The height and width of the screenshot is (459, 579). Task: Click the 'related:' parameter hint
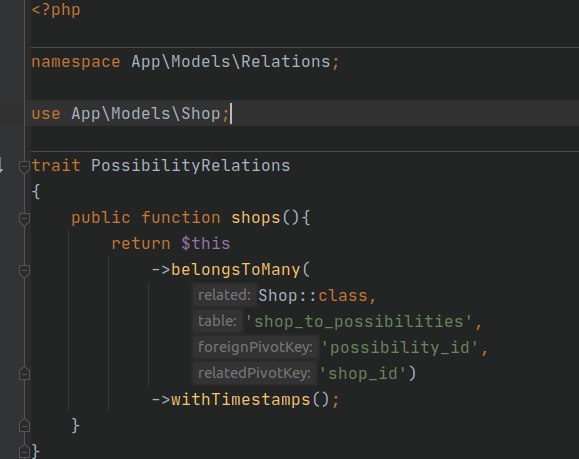point(224,295)
